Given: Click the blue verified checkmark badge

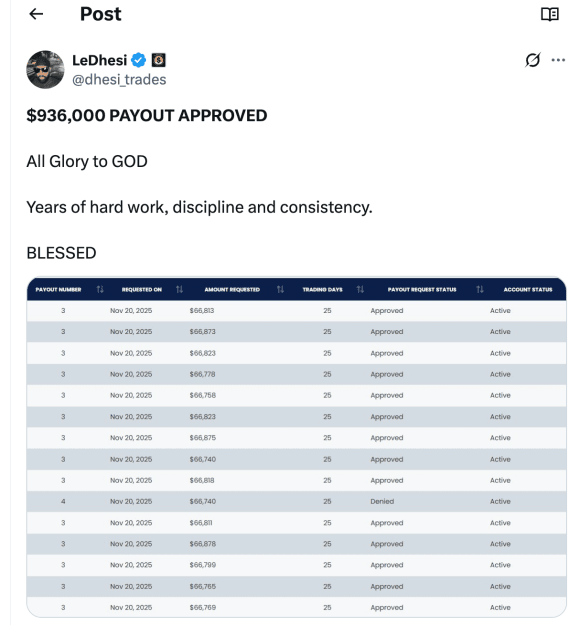Looking at the screenshot, I should pos(139,60).
